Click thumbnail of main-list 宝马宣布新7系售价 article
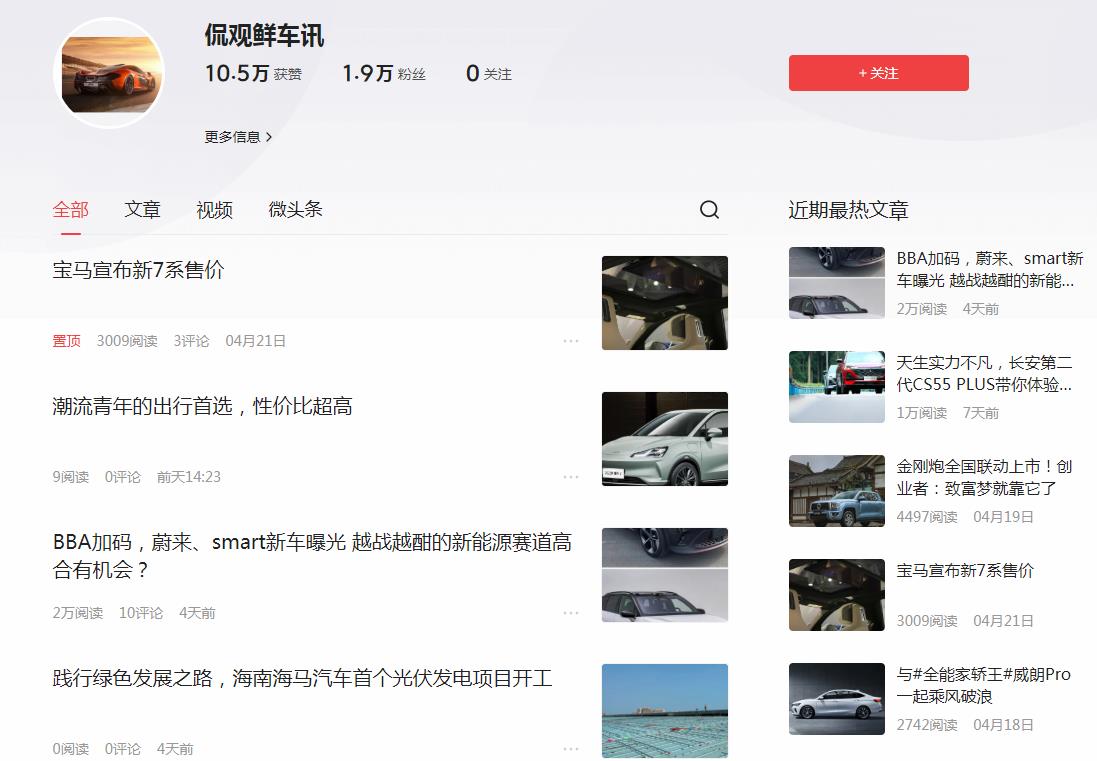Image resolution: width=1097 pixels, height=761 pixels. coord(665,303)
